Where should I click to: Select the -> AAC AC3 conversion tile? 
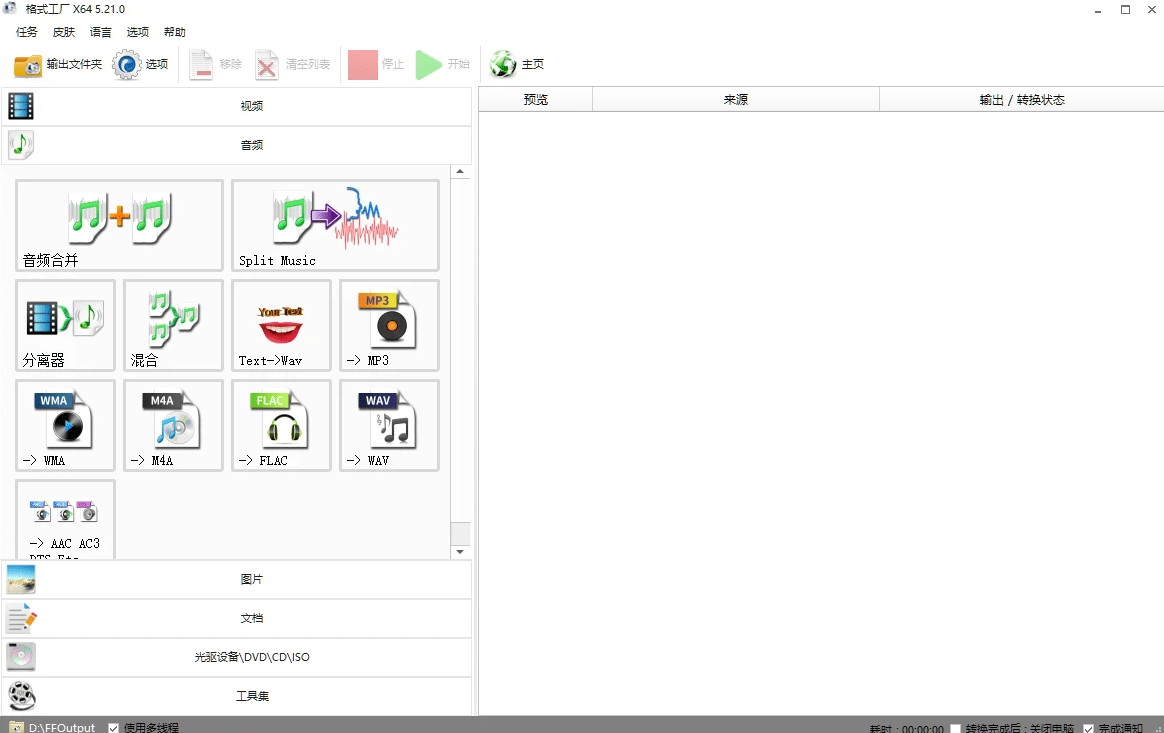point(65,520)
